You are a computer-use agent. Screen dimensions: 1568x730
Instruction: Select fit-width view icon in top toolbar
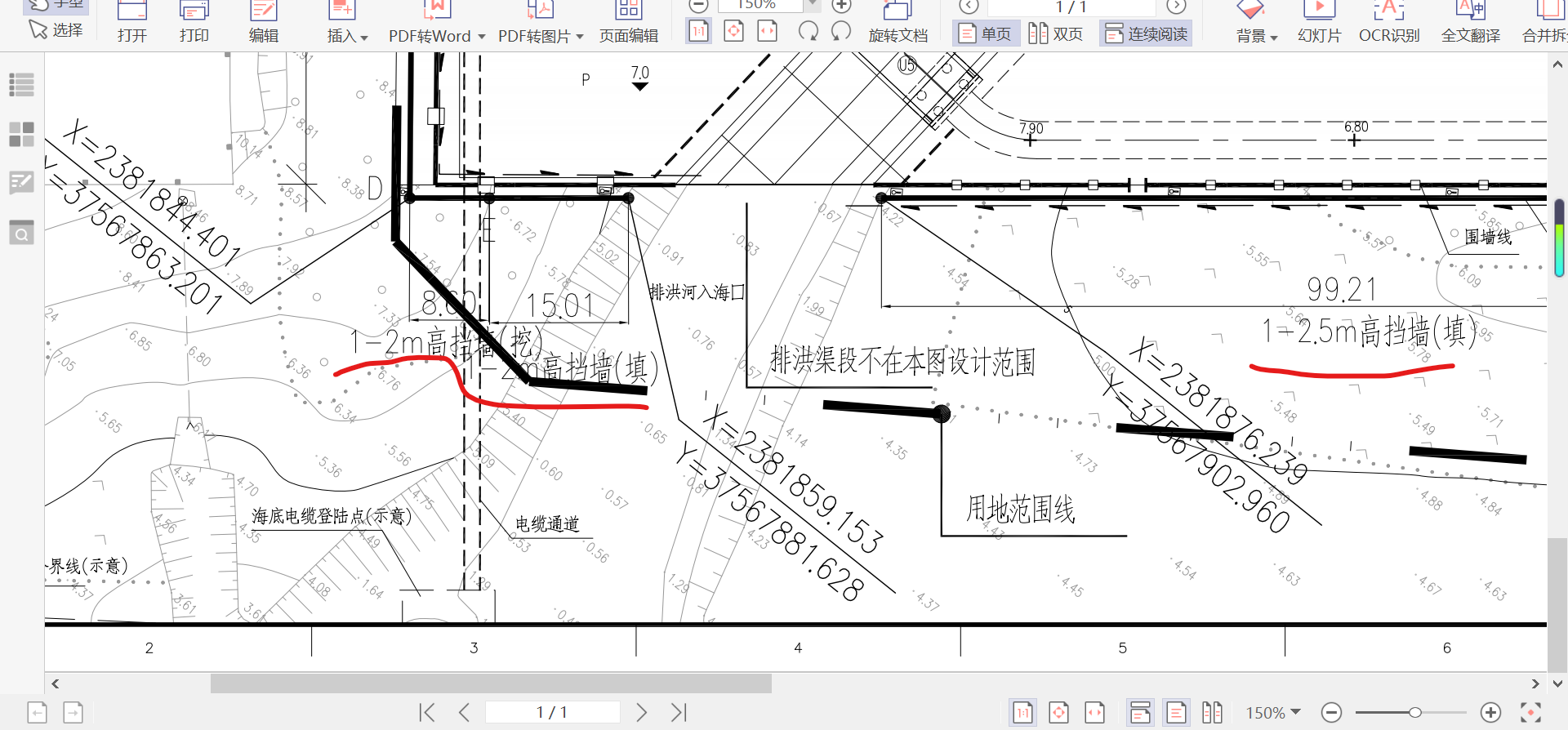pos(768,32)
